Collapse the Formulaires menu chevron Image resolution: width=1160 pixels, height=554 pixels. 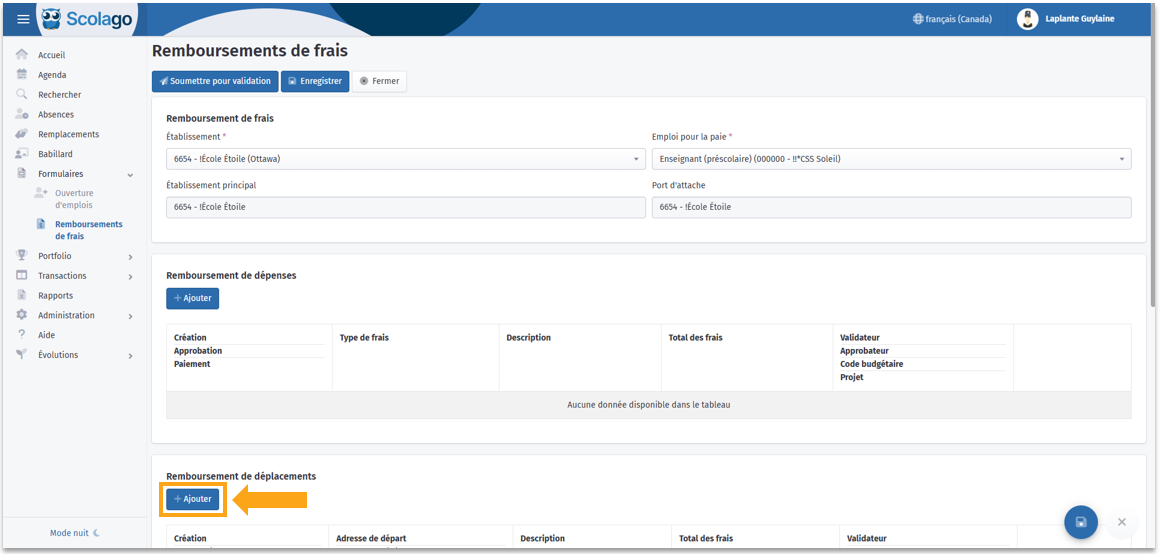click(x=130, y=175)
